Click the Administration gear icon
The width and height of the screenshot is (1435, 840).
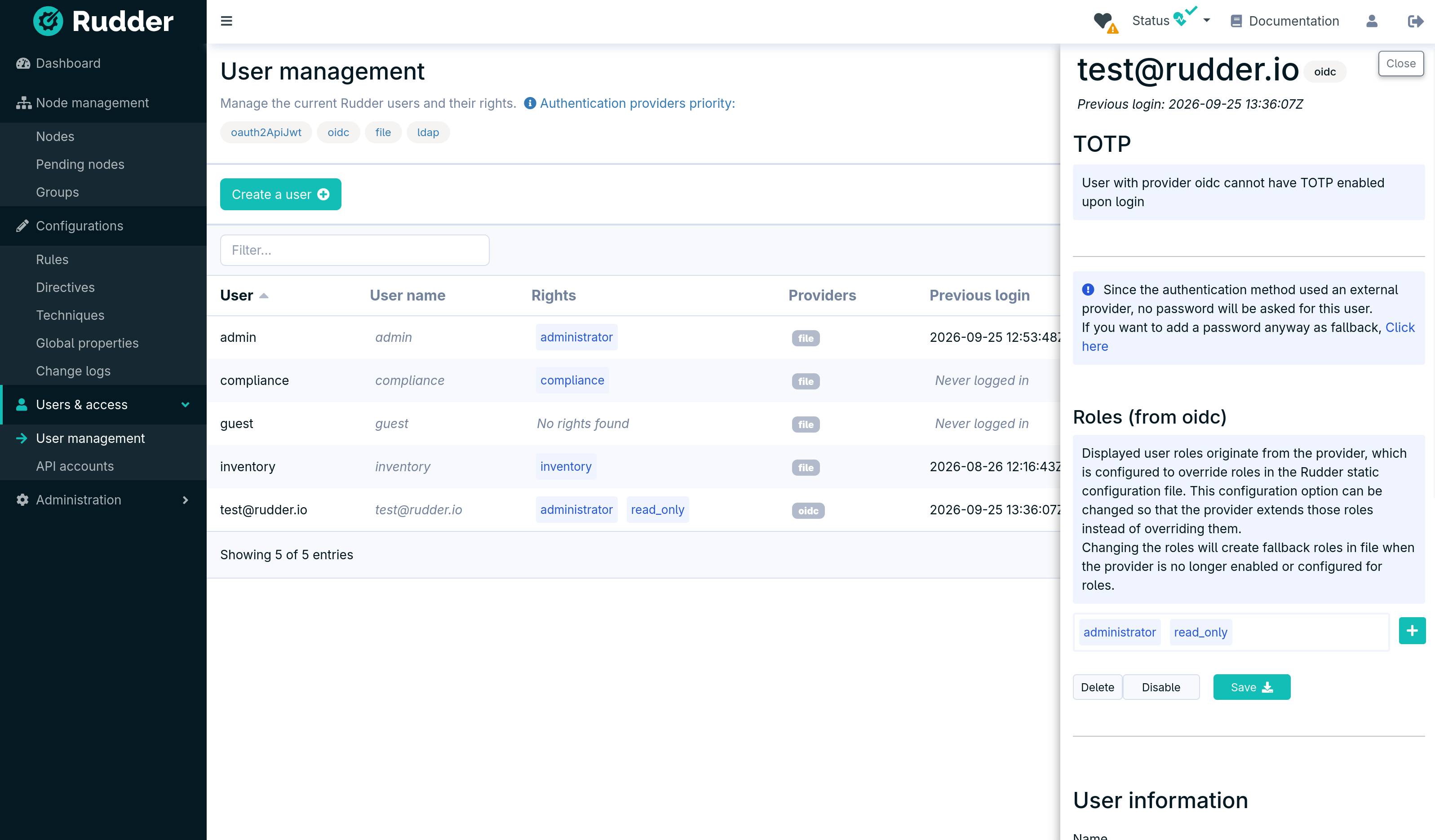[22, 500]
